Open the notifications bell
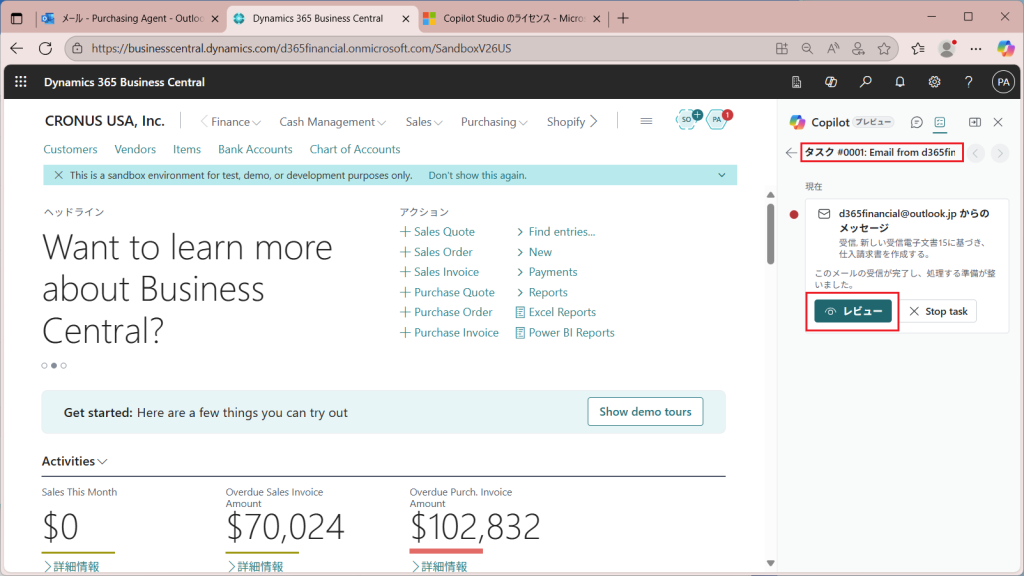The height and width of the screenshot is (576, 1024). pos(900,82)
